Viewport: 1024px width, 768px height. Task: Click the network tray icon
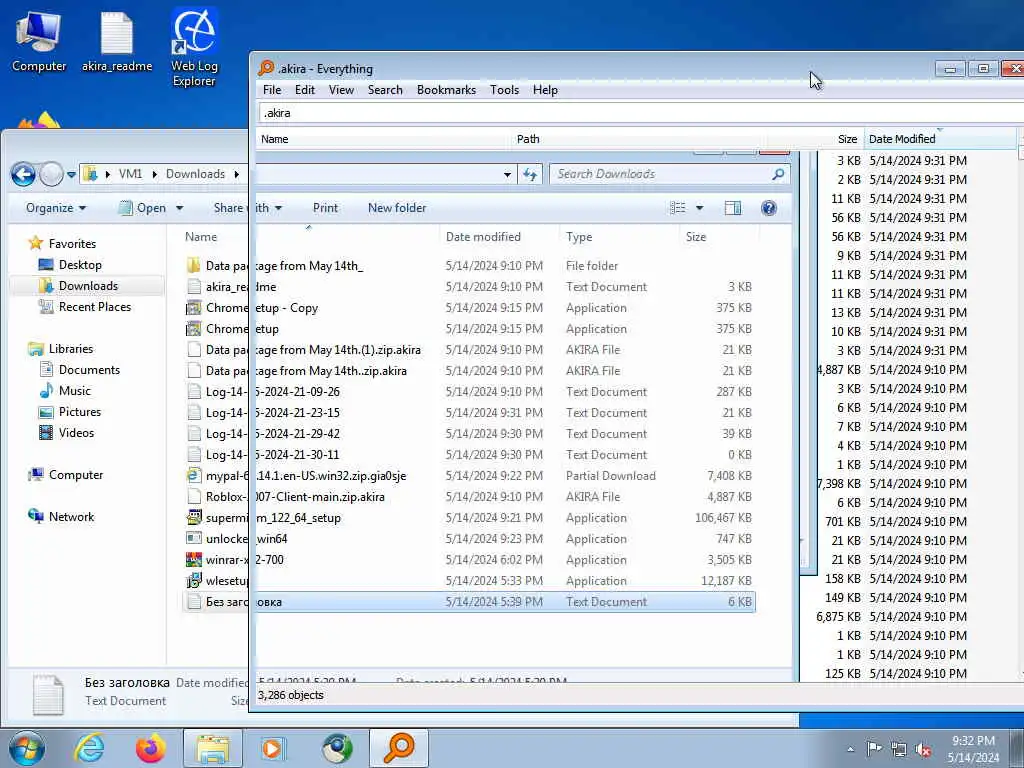(899, 749)
